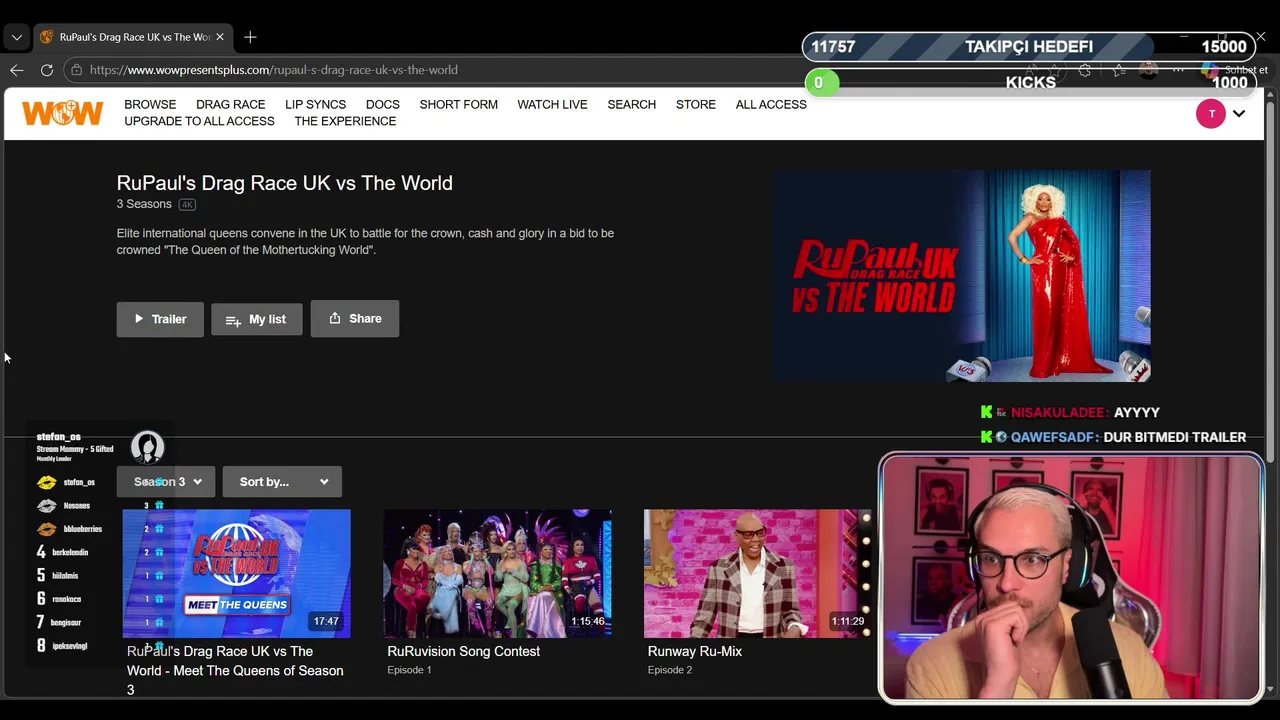The width and height of the screenshot is (1280, 720).
Task: Click the series title heading text
Action: (285, 183)
